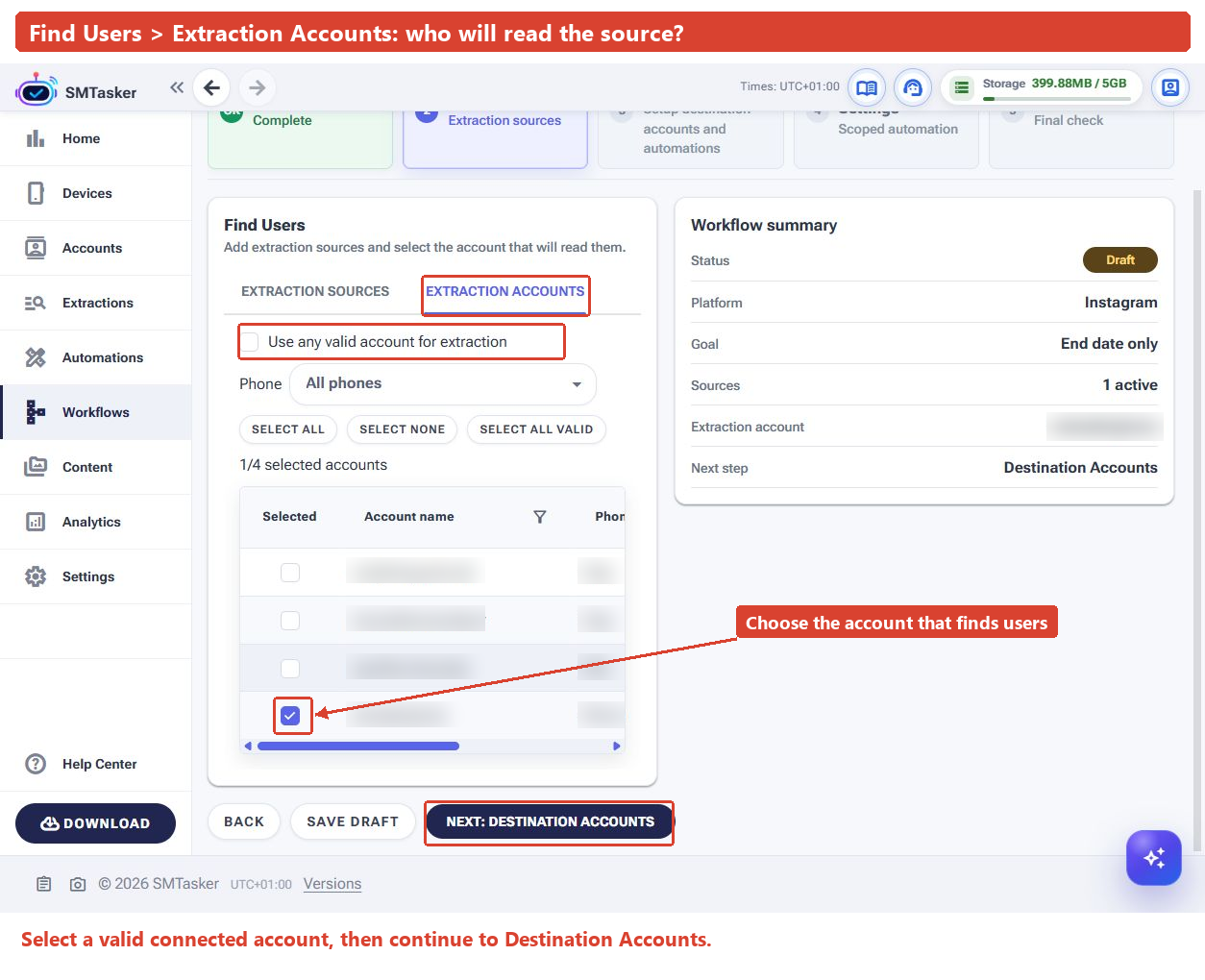The width and height of the screenshot is (1205, 980).
Task: Click the Help Center question mark icon
Action: 36,764
